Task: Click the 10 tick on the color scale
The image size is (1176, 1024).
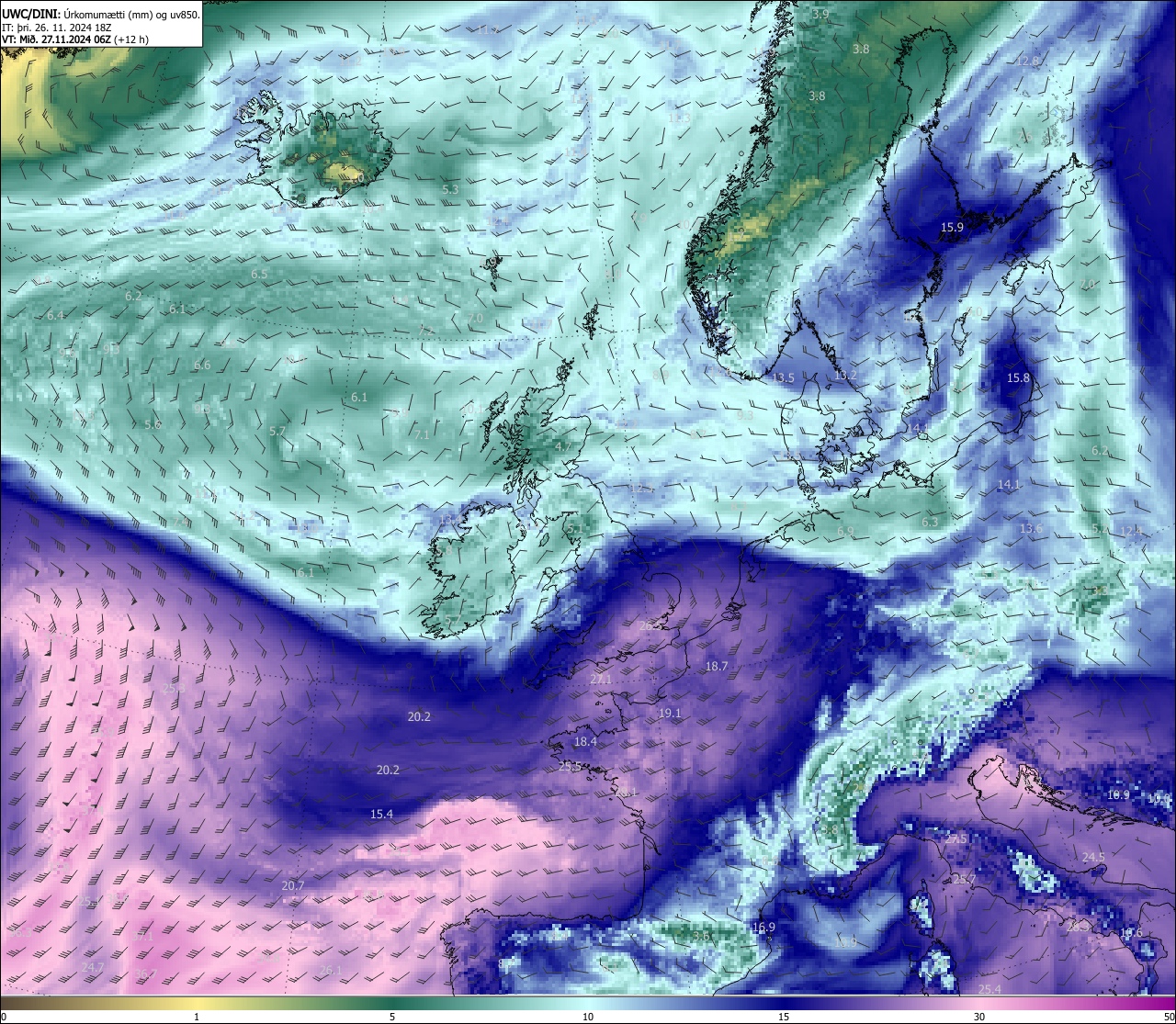Action: point(588,1017)
